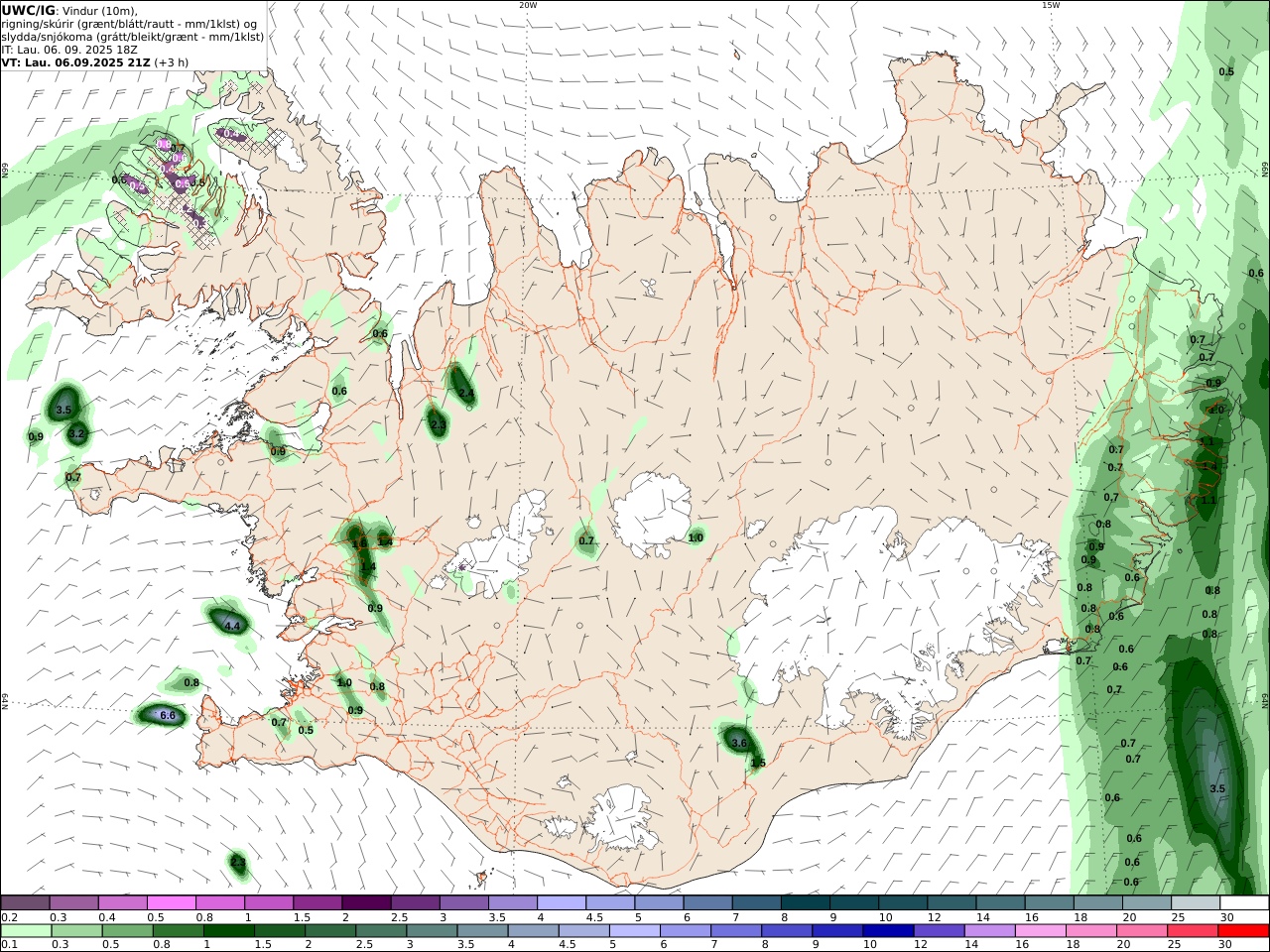Click the light pink swatch at 16 in the rain legend
The width and height of the screenshot is (1270, 952).
point(1039,931)
